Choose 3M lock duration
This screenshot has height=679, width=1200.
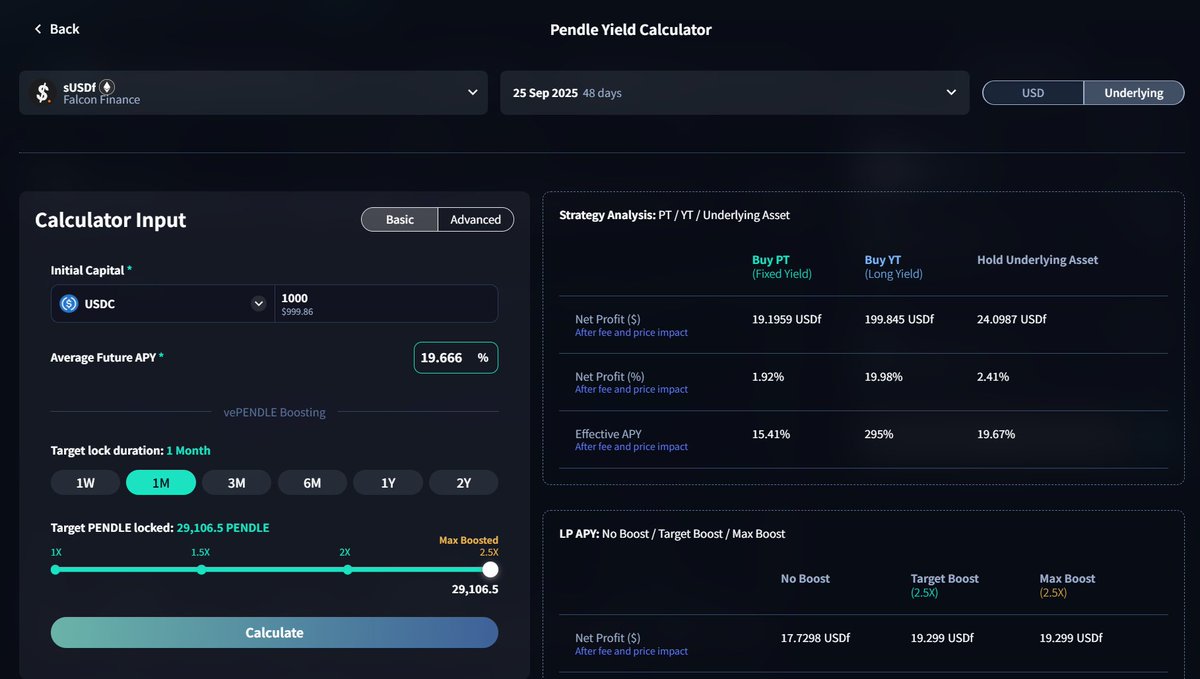click(x=236, y=483)
